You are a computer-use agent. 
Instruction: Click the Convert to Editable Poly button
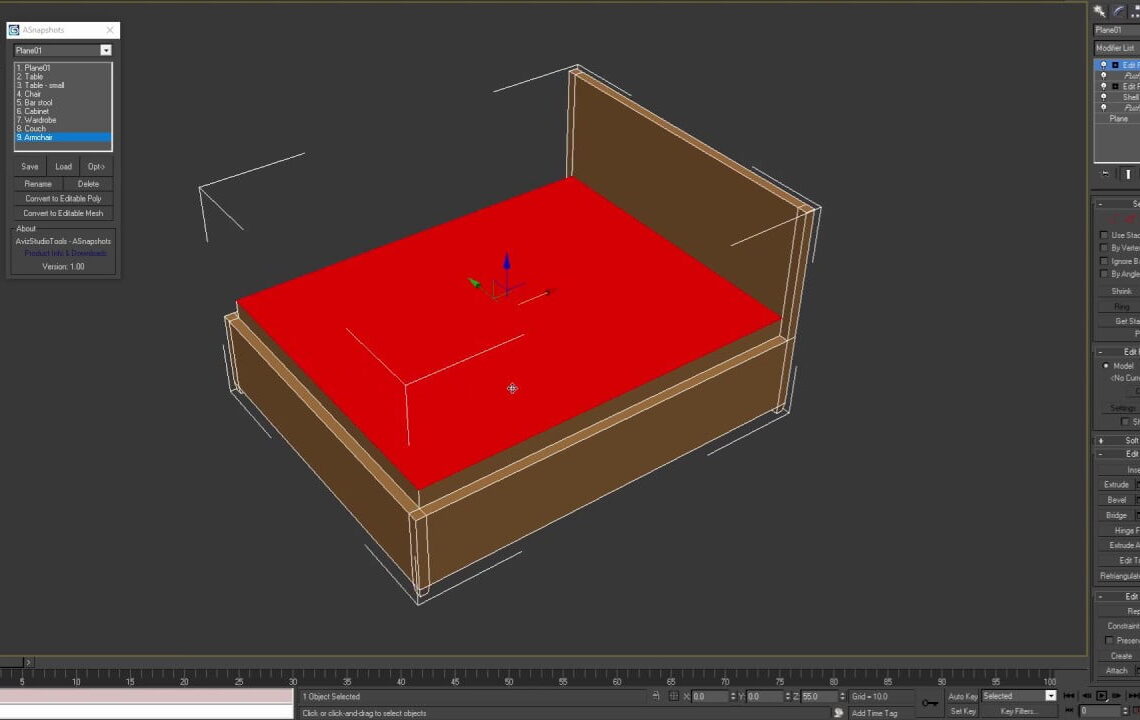[x=63, y=198]
